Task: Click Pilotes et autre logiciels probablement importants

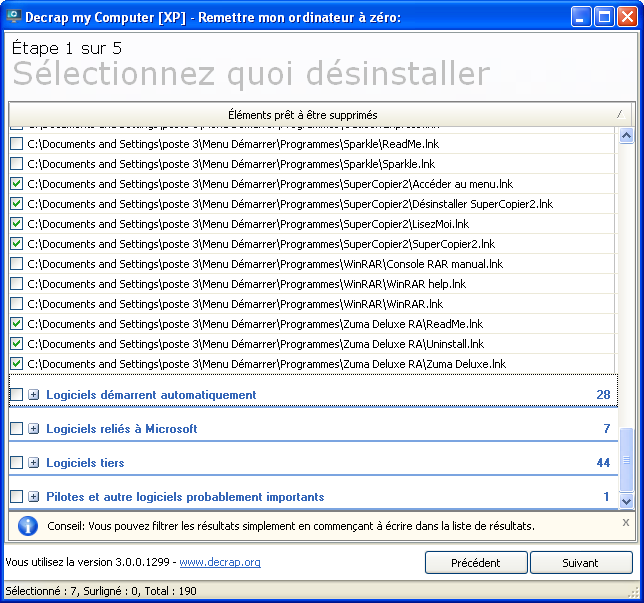Action: [185, 497]
